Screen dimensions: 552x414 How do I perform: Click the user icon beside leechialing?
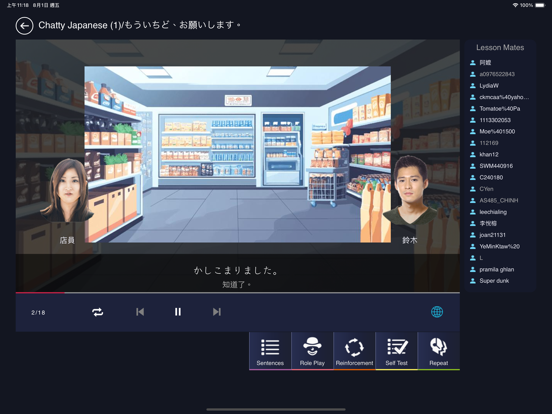click(473, 212)
